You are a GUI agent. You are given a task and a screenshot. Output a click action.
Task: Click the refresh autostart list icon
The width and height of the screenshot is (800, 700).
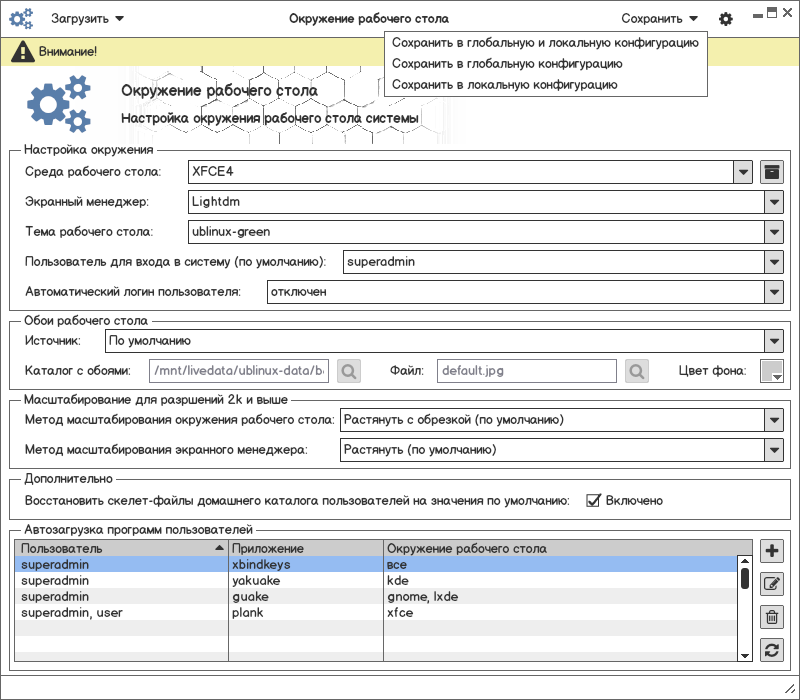point(771,650)
